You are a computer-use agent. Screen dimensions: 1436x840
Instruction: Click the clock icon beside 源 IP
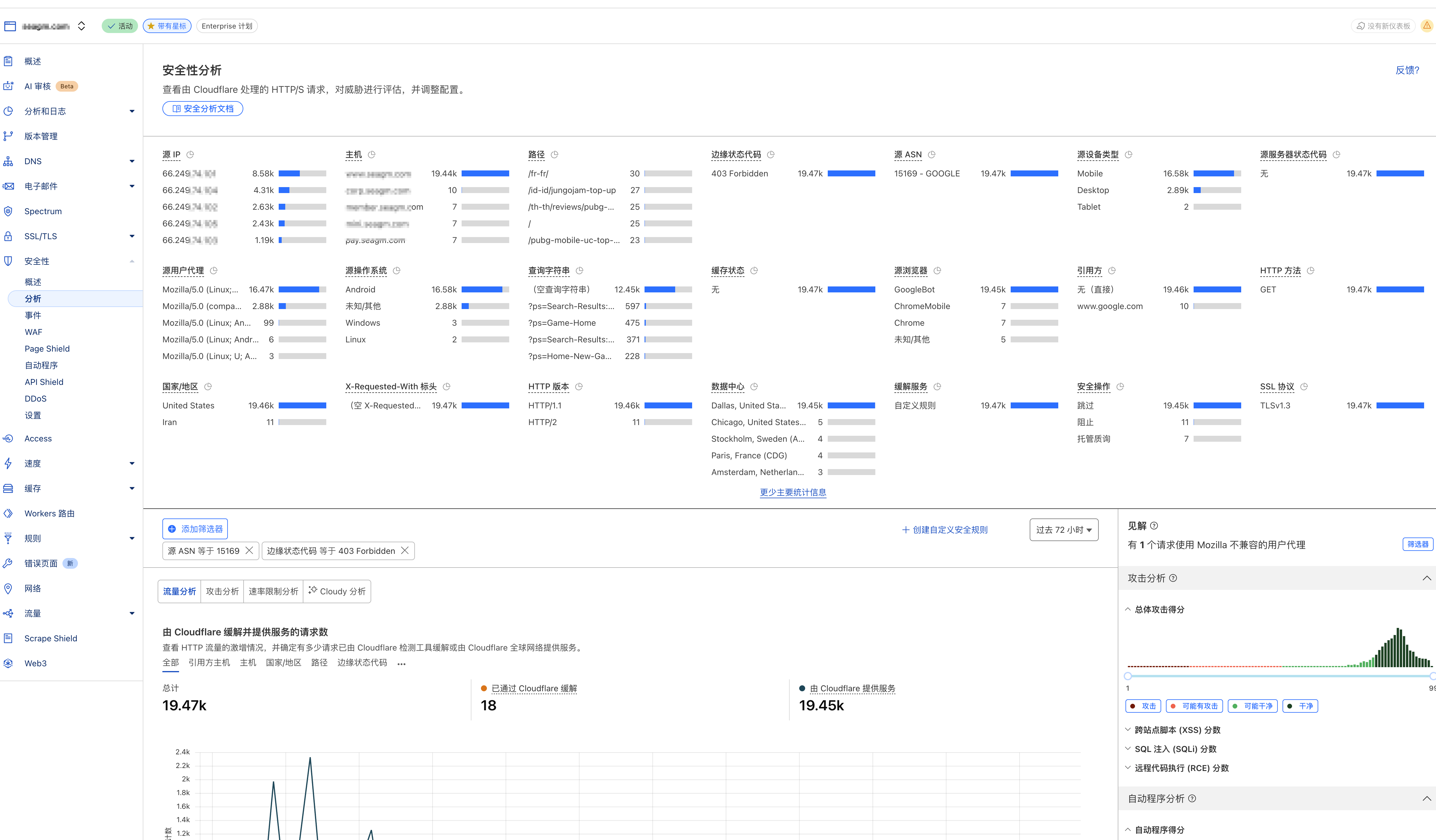pyautogui.click(x=190, y=154)
